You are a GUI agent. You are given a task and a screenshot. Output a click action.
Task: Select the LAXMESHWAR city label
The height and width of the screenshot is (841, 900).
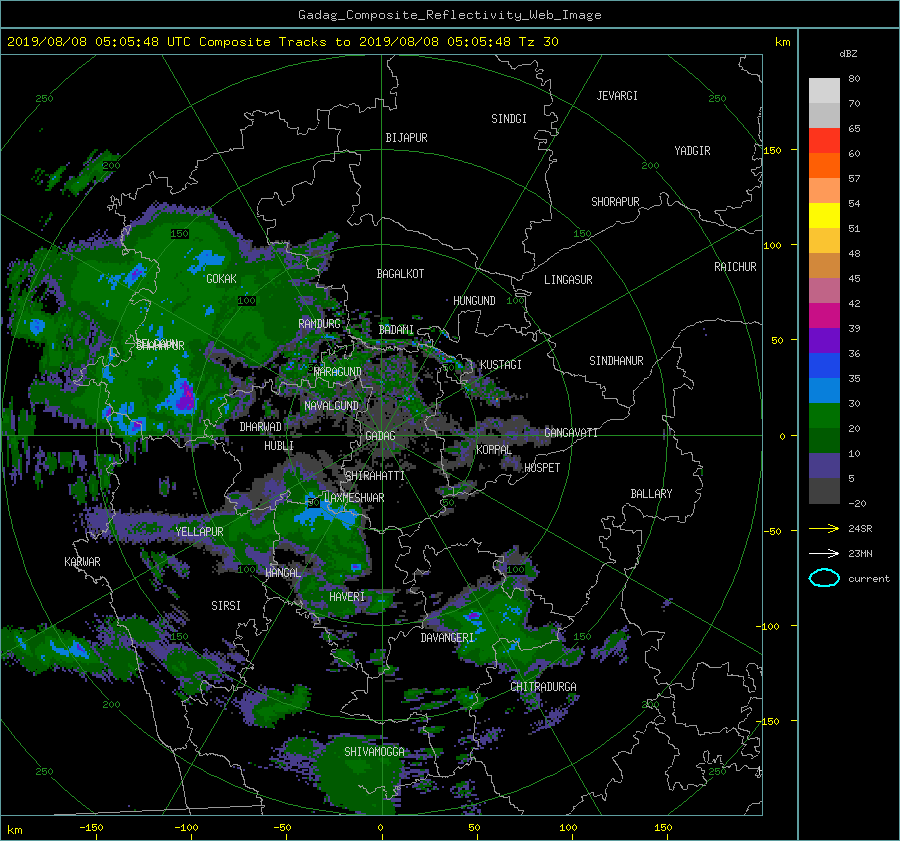[354, 498]
